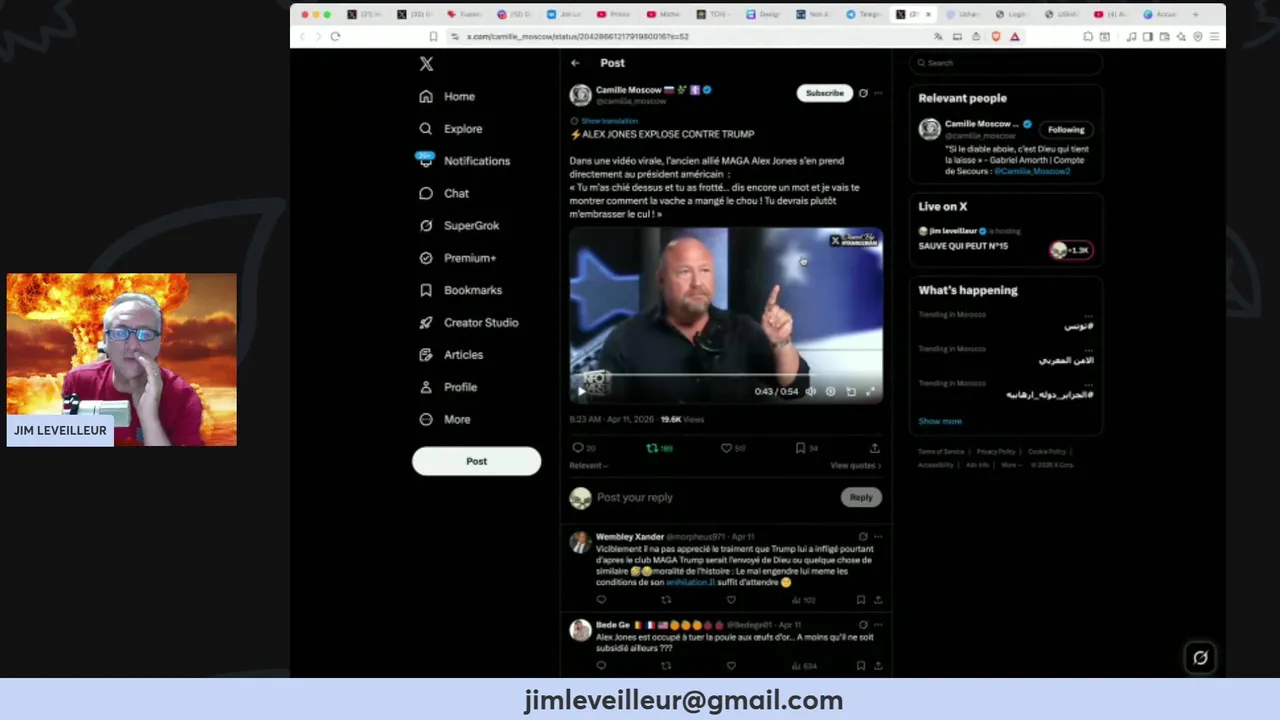Image resolution: width=1280 pixels, height=720 pixels.
Task: Click the X logo in the sidebar
Action: (x=426, y=64)
